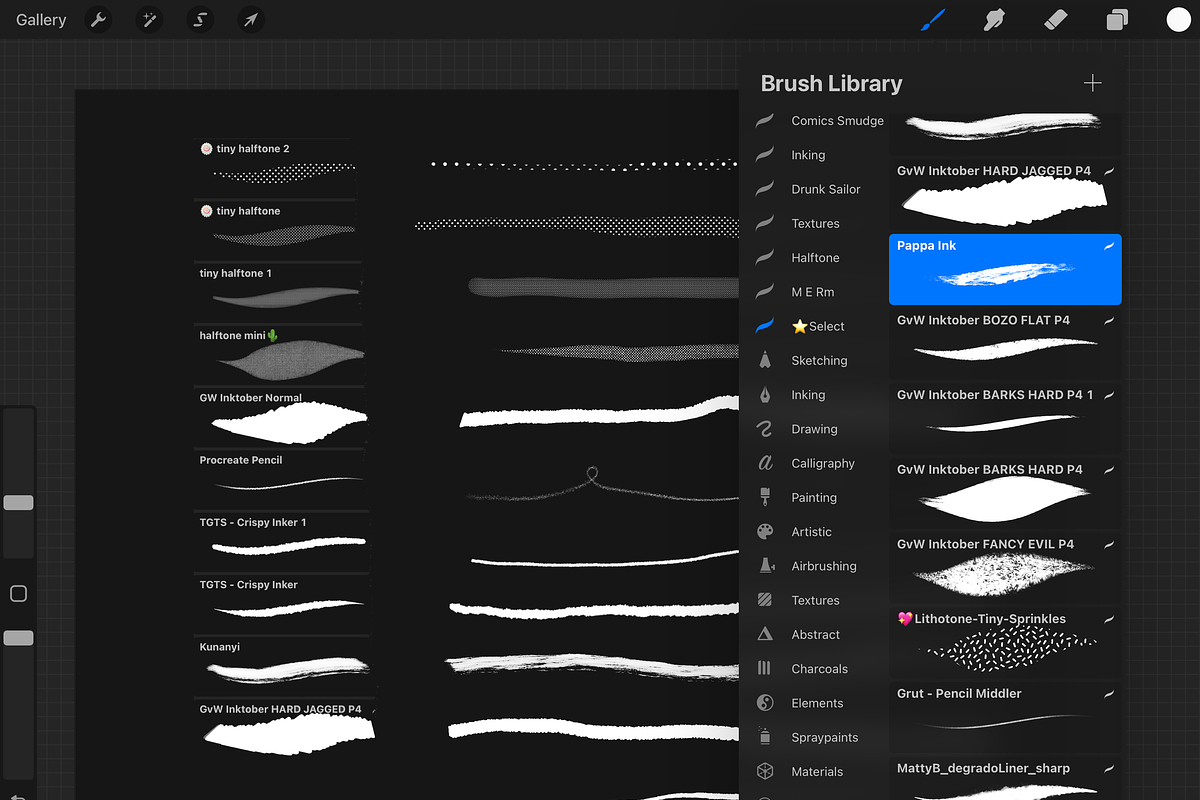The height and width of the screenshot is (800, 1200).
Task: Open the Sketching brush set
Action: [819, 360]
